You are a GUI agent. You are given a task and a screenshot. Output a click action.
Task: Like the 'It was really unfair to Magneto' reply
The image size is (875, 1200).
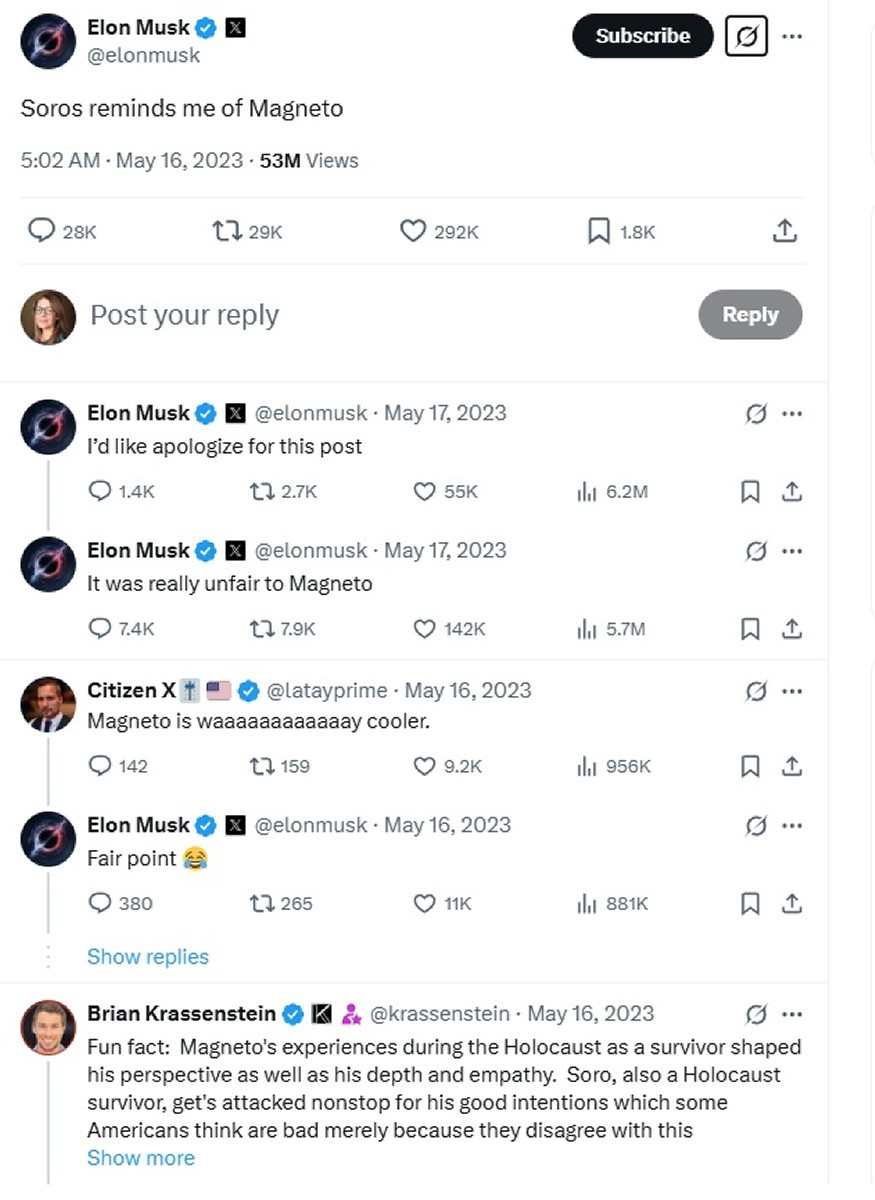(424, 629)
